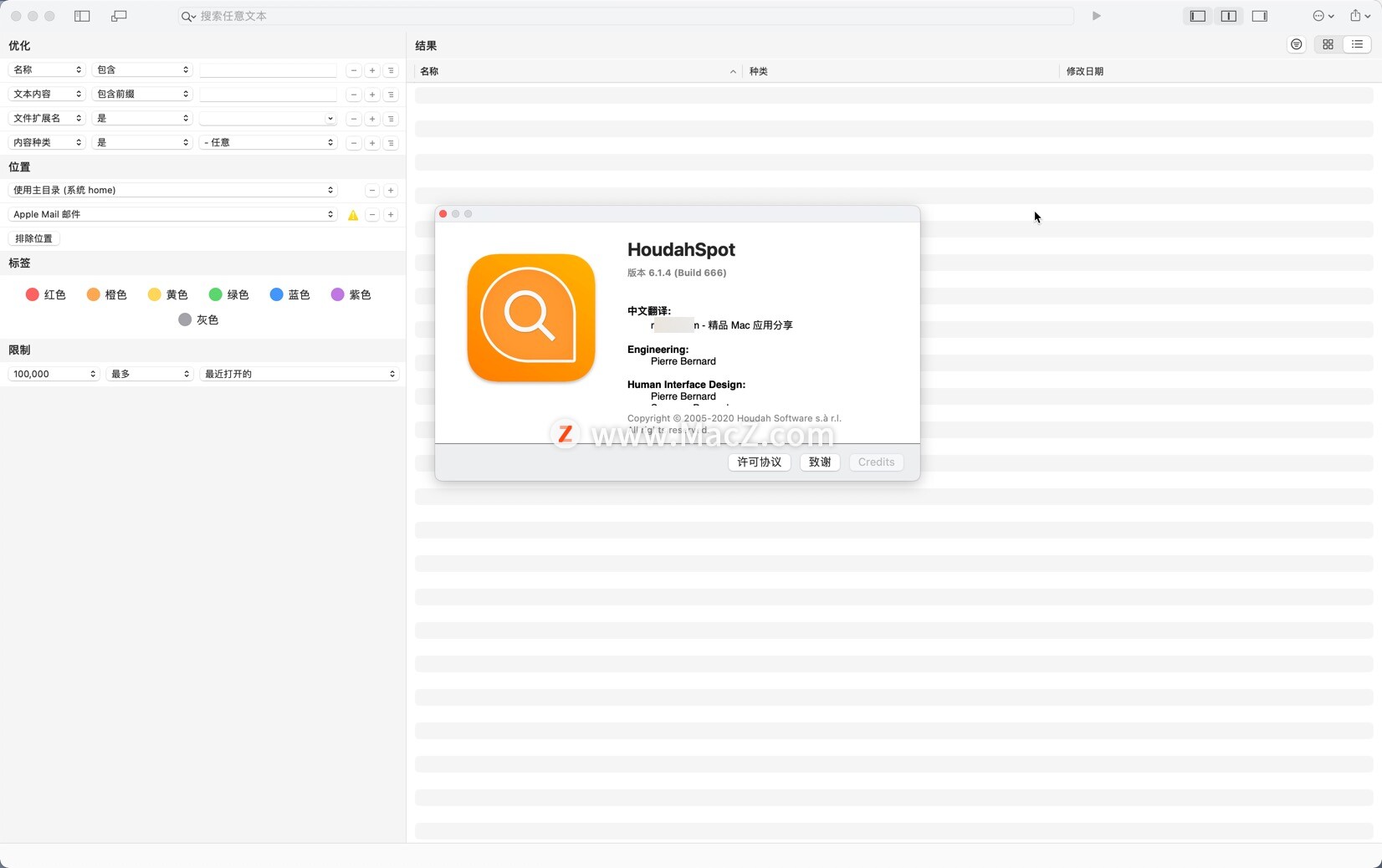This screenshot has width=1382, height=868.
Task: Click 致谢 button in About dialog
Action: [820, 462]
